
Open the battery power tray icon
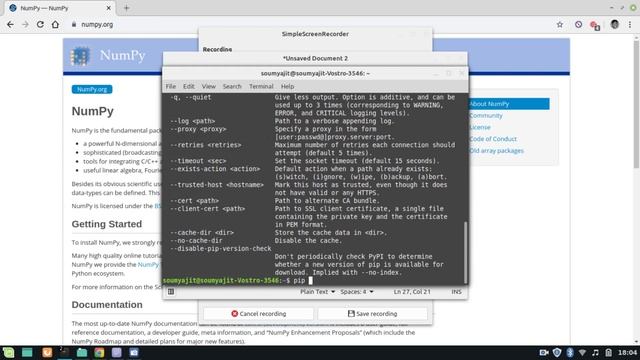(609, 353)
